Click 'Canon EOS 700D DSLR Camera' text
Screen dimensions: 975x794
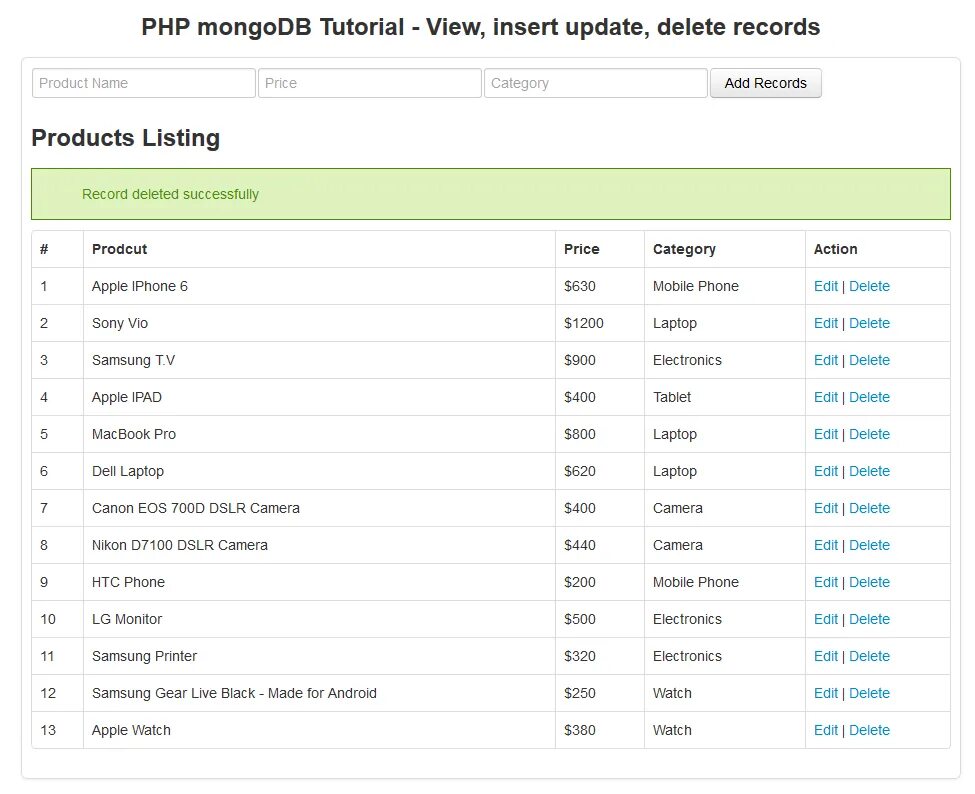(x=196, y=508)
